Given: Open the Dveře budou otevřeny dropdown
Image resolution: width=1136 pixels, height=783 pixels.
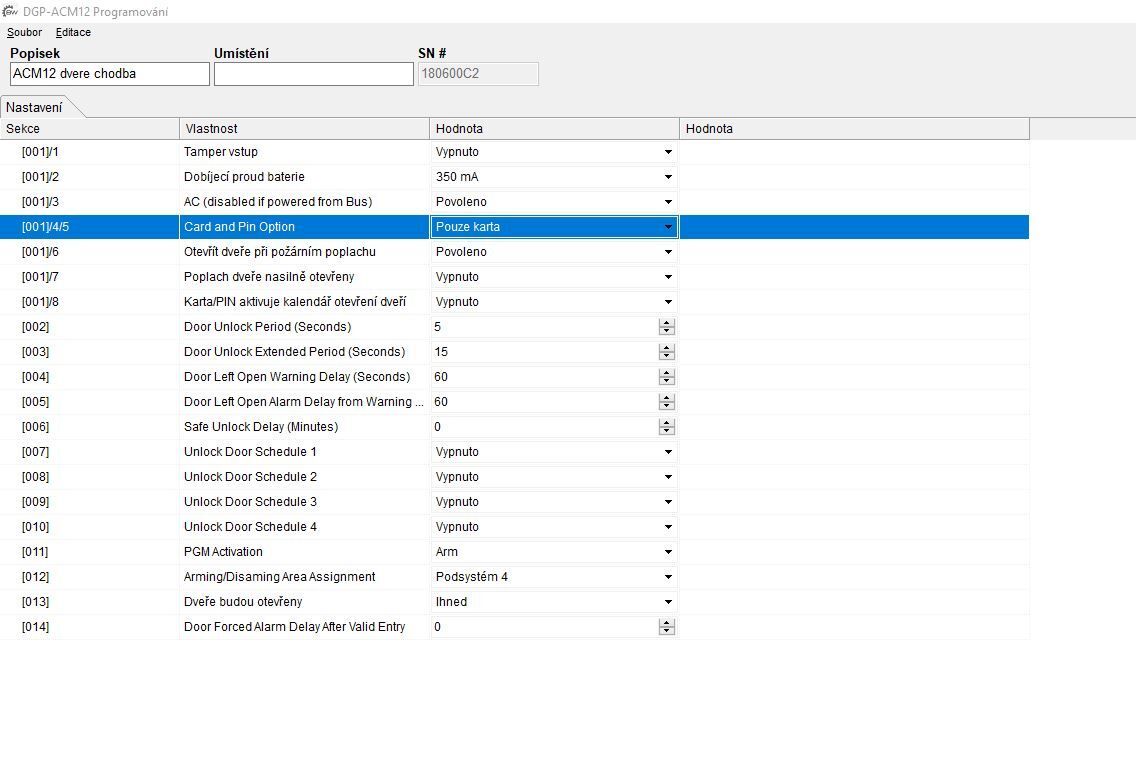Looking at the screenshot, I should 668,602.
